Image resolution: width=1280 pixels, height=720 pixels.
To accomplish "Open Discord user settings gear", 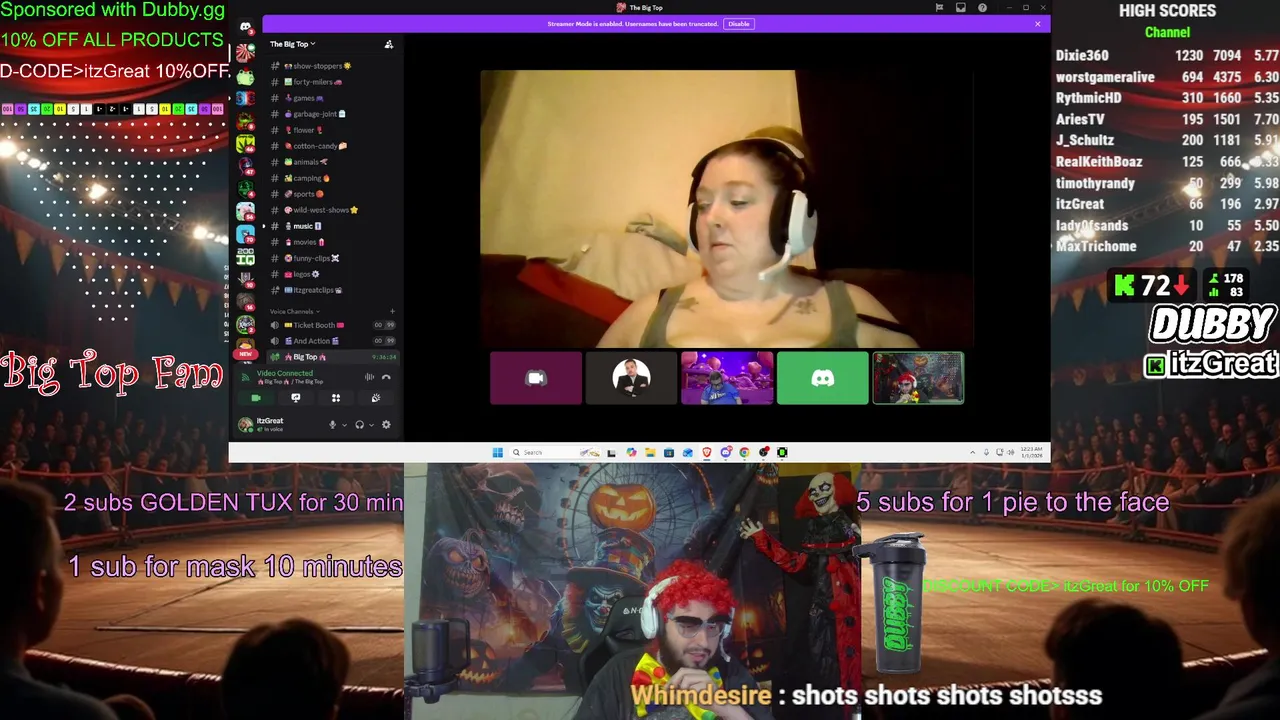I will coord(386,425).
